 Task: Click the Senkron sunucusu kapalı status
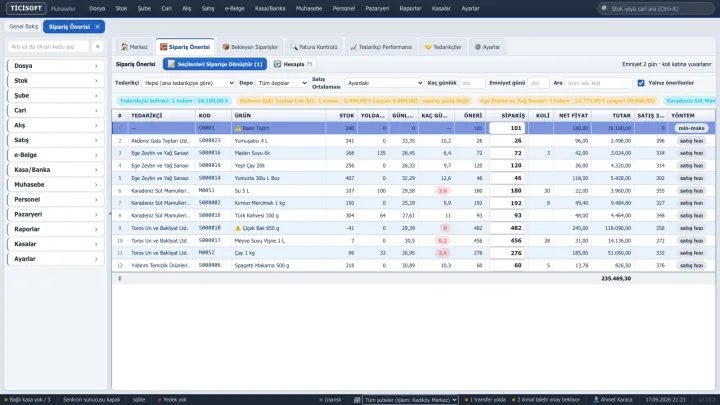click(x=91, y=400)
